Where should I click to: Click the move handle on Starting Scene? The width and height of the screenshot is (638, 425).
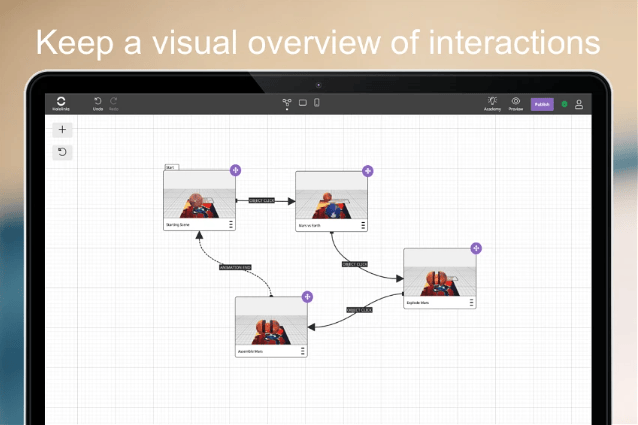235,170
